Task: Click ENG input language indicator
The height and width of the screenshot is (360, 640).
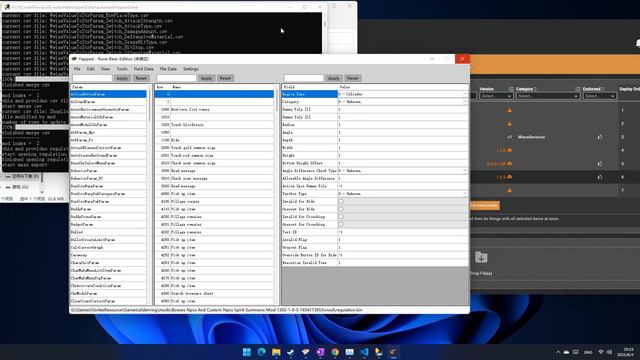Action: [x=588, y=352]
